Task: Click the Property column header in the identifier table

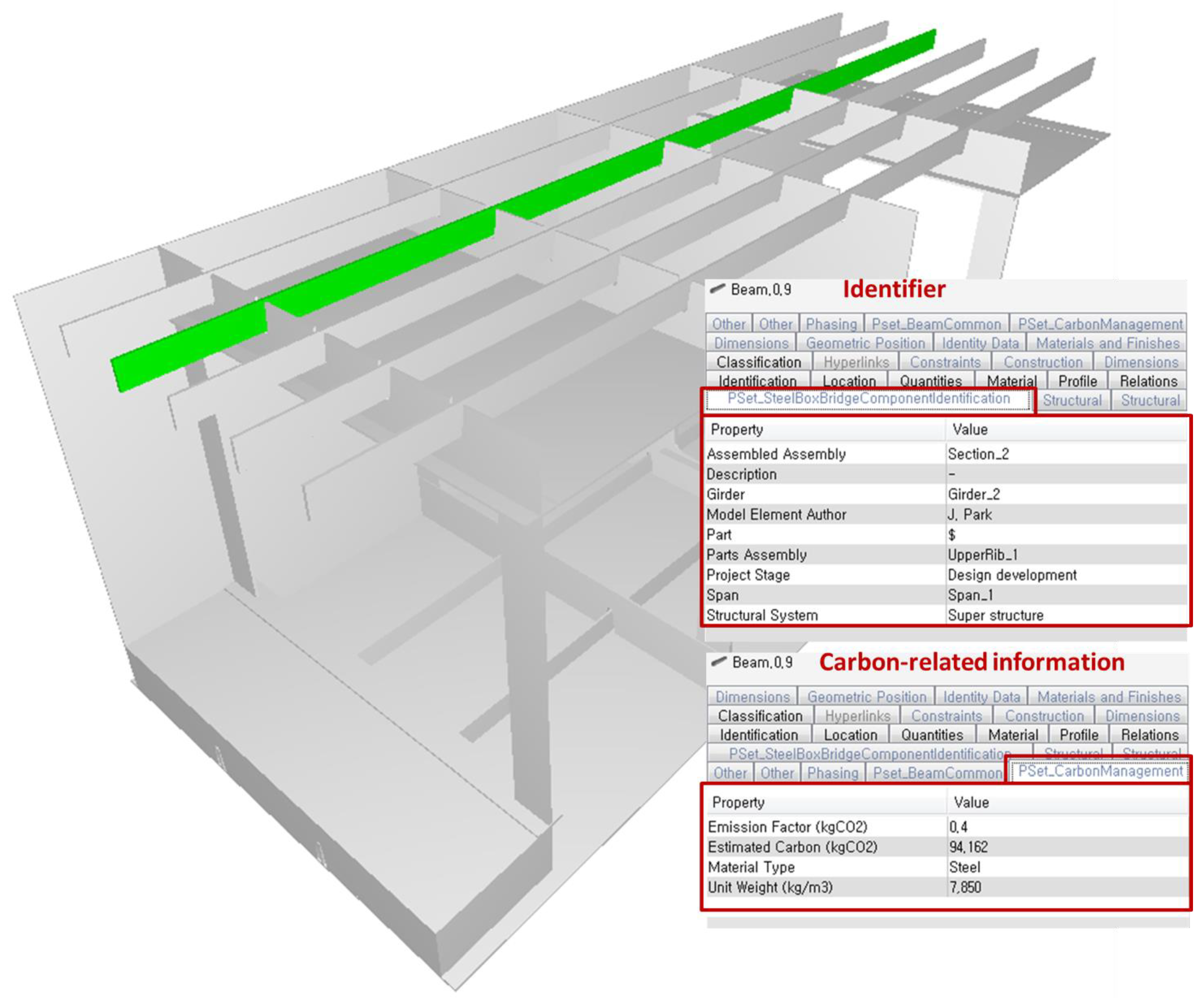Action: click(x=737, y=430)
